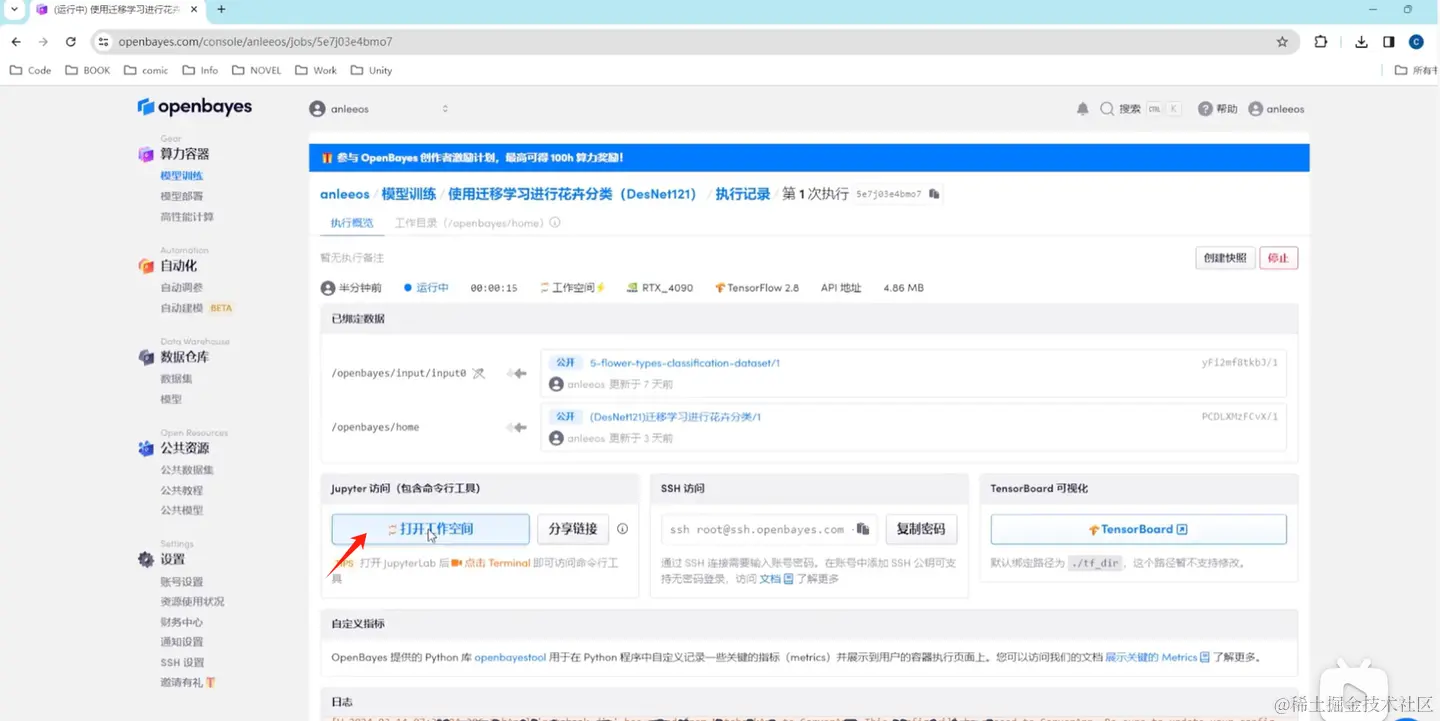Open the help question-mark icon

coord(1205,109)
